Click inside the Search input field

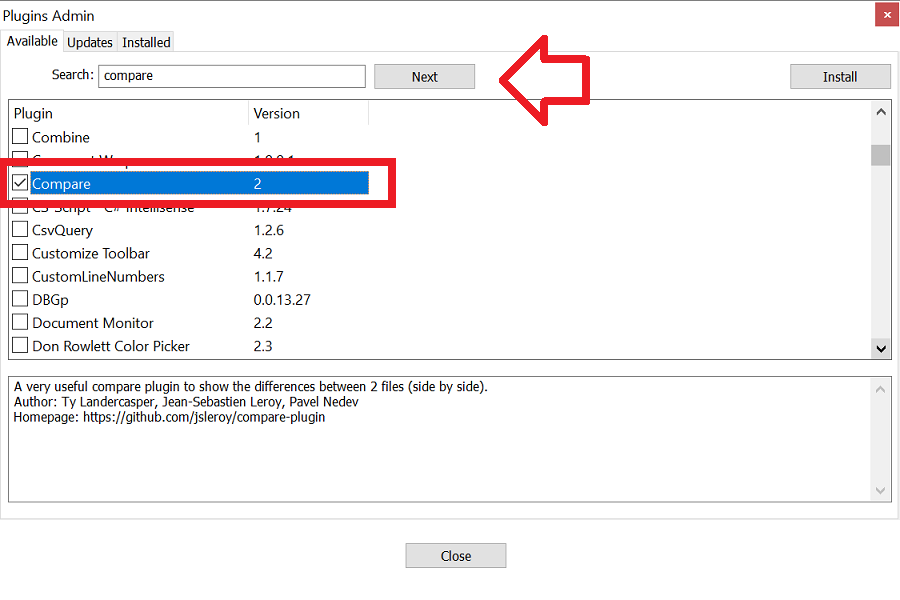(232, 76)
